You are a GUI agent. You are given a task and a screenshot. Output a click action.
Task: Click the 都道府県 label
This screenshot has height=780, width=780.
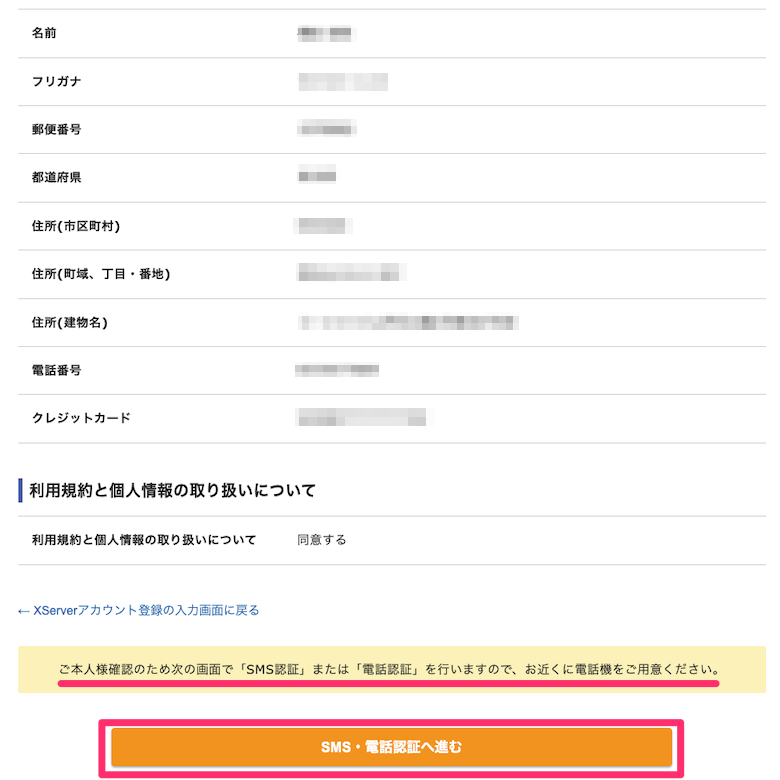(56, 177)
